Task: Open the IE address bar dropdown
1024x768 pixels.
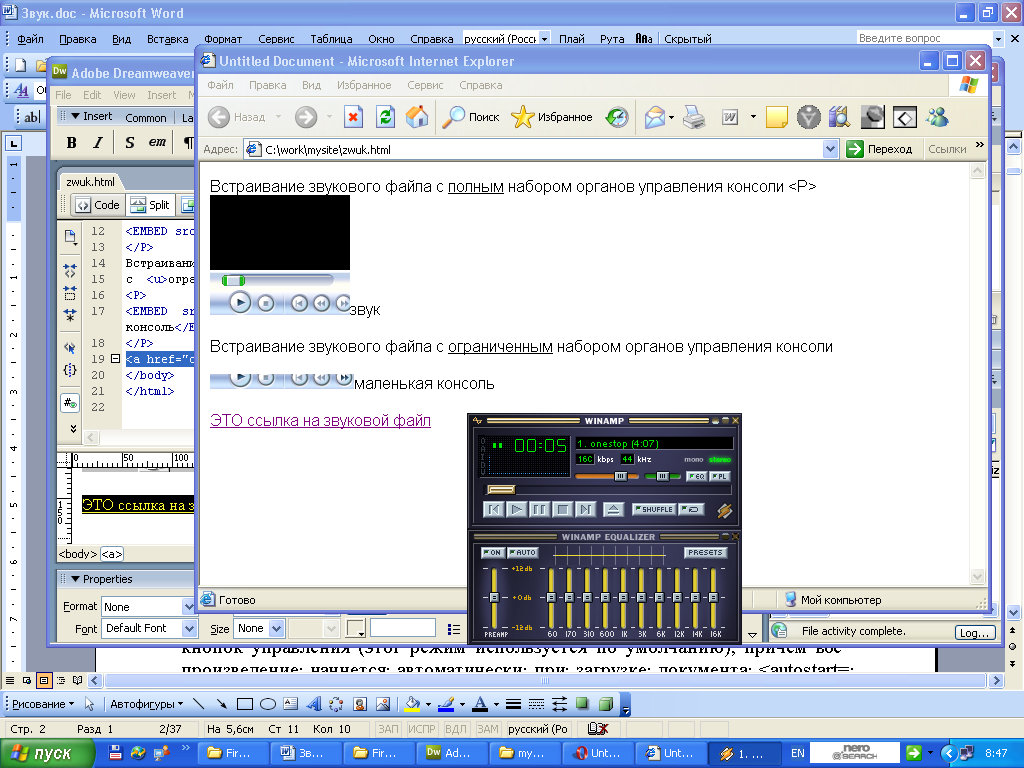Action: click(x=829, y=149)
